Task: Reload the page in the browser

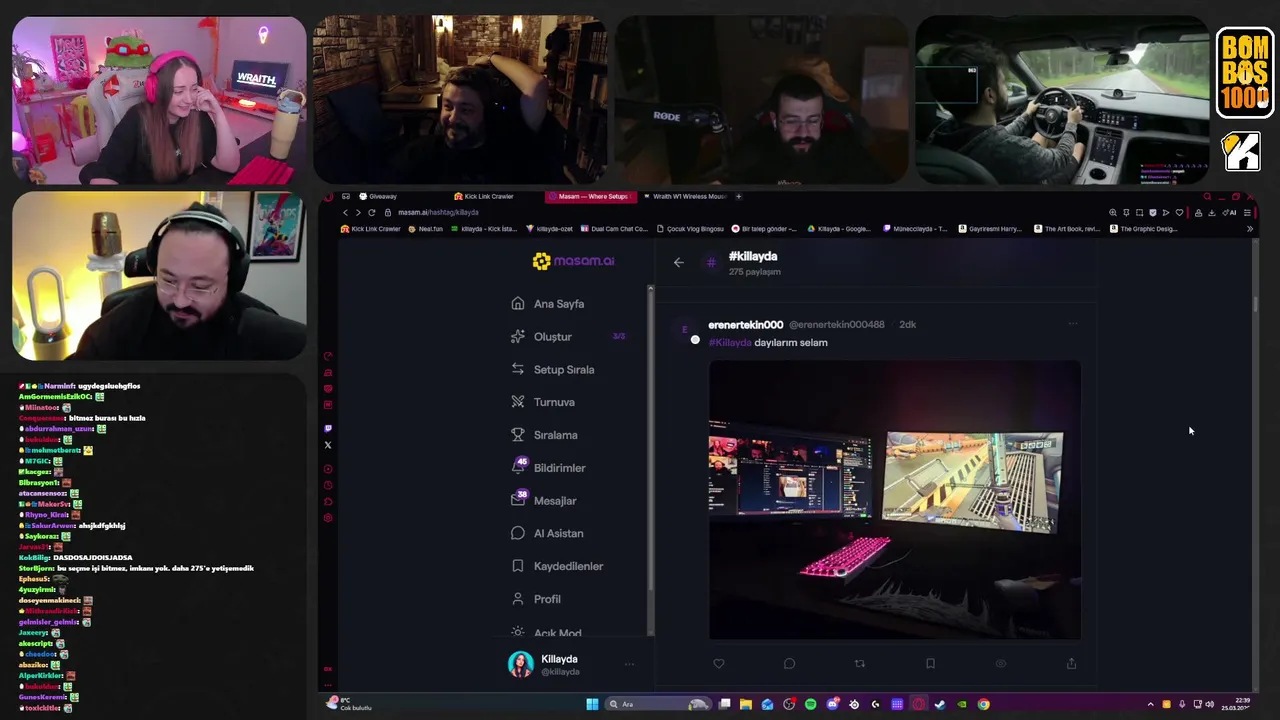Action: (372, 212)
